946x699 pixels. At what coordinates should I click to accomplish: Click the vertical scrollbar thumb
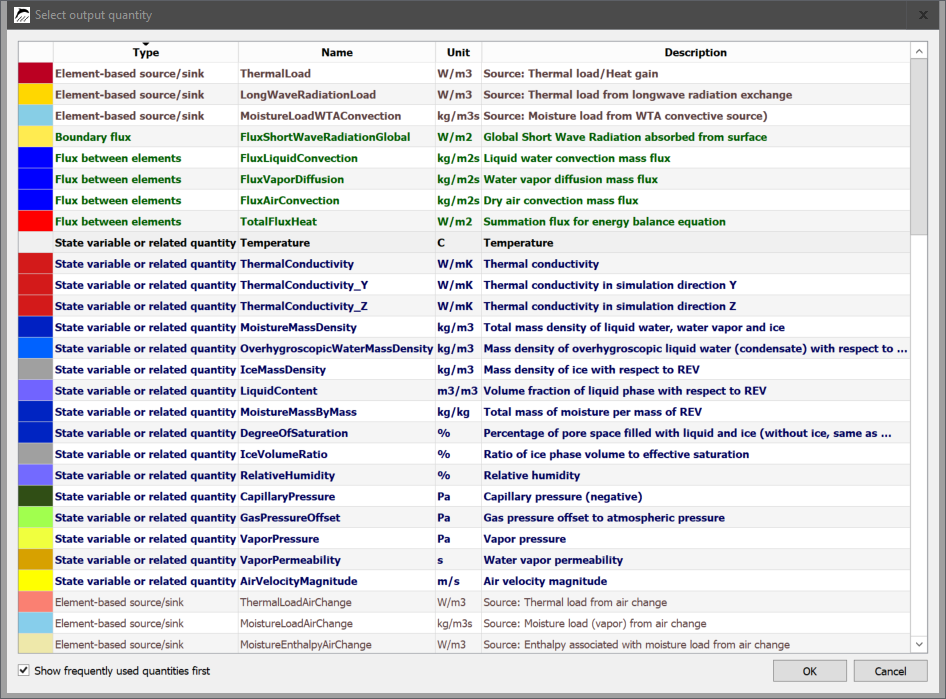click(x=919, y=147)
